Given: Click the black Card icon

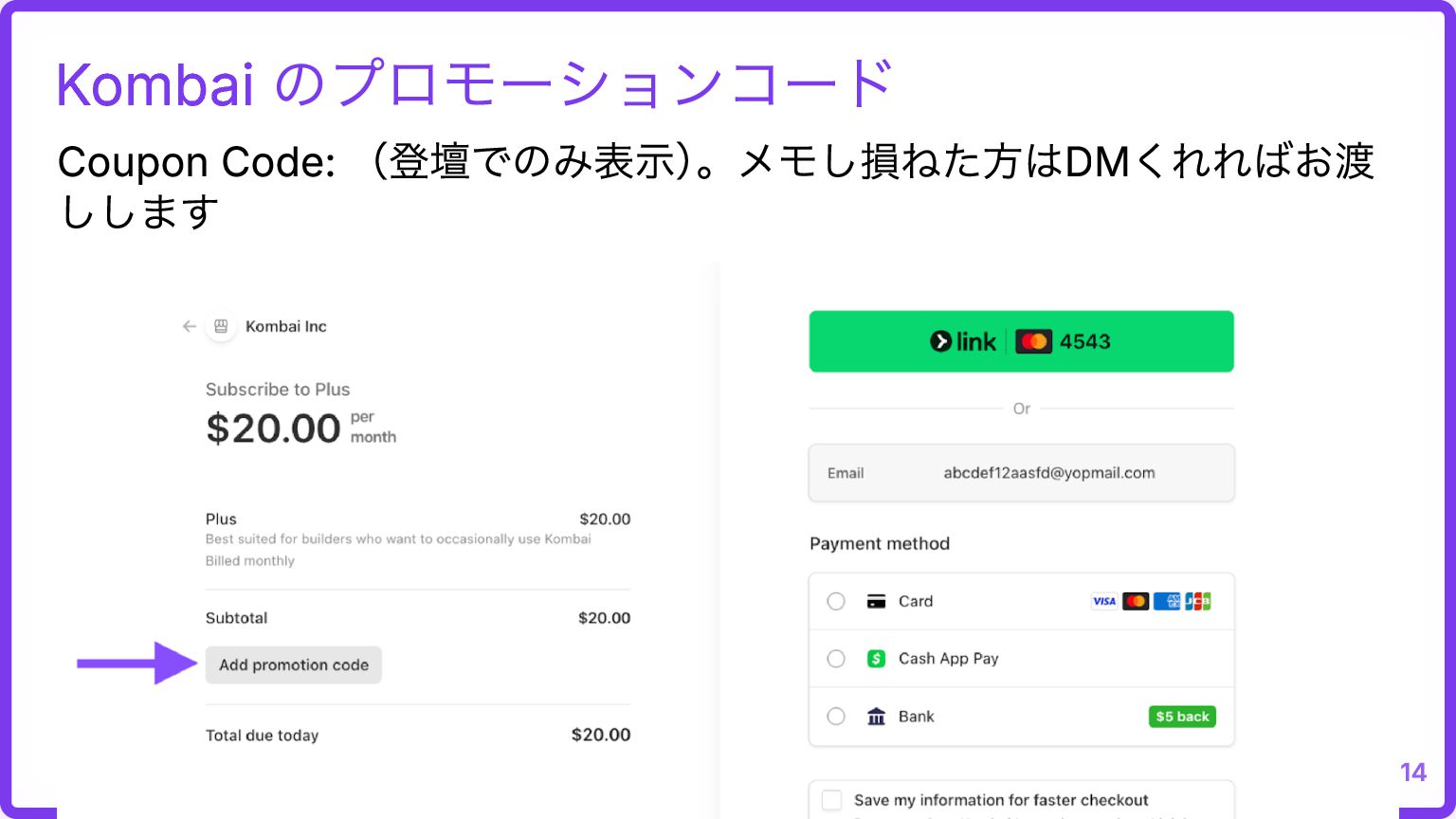Looking at the screenshot, I should click(876, 601).
